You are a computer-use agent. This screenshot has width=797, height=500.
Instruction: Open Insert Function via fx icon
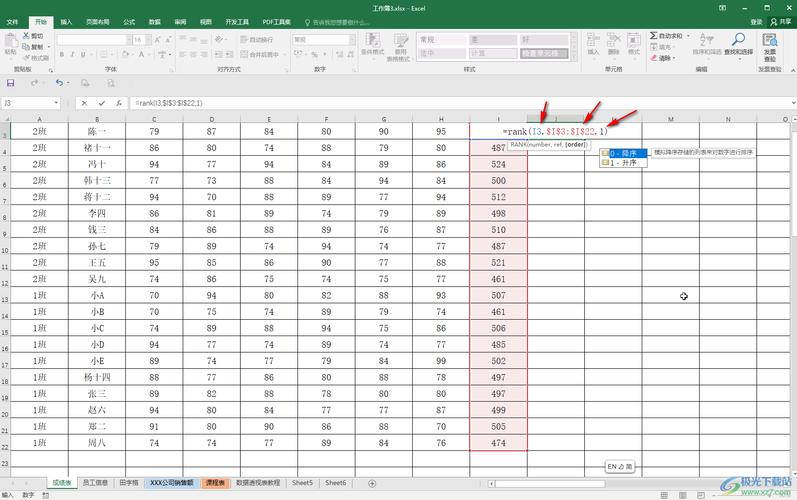119,103
